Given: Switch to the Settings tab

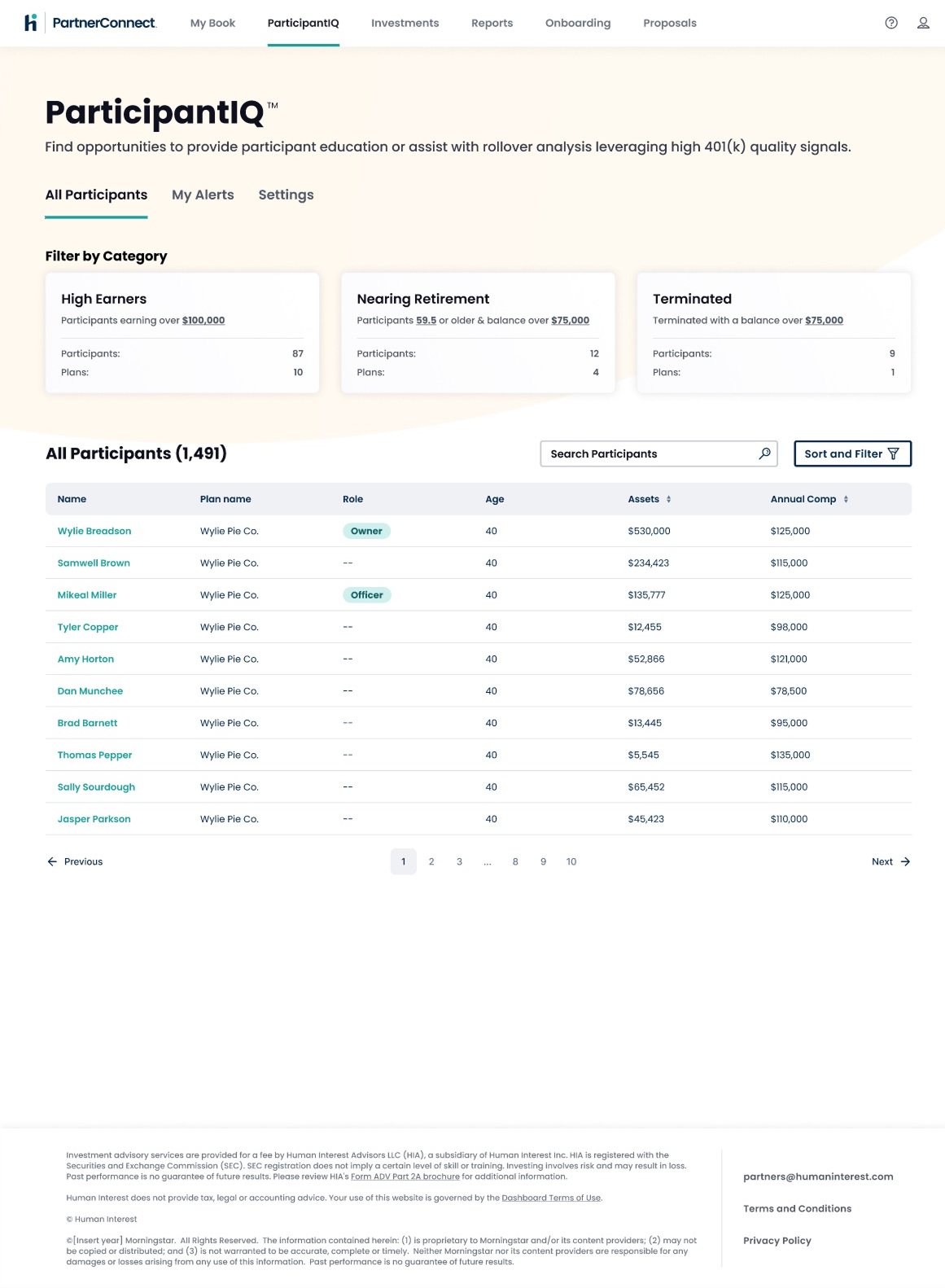Looking at the screenshot, I should click(x=286, y=195).
